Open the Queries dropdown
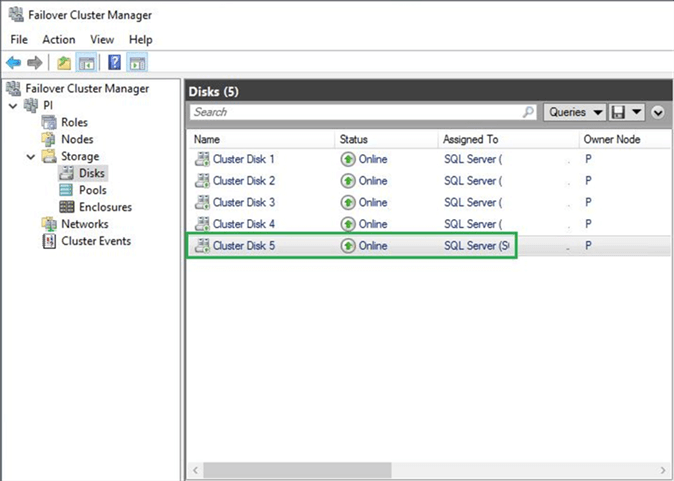 click(575, 112)
